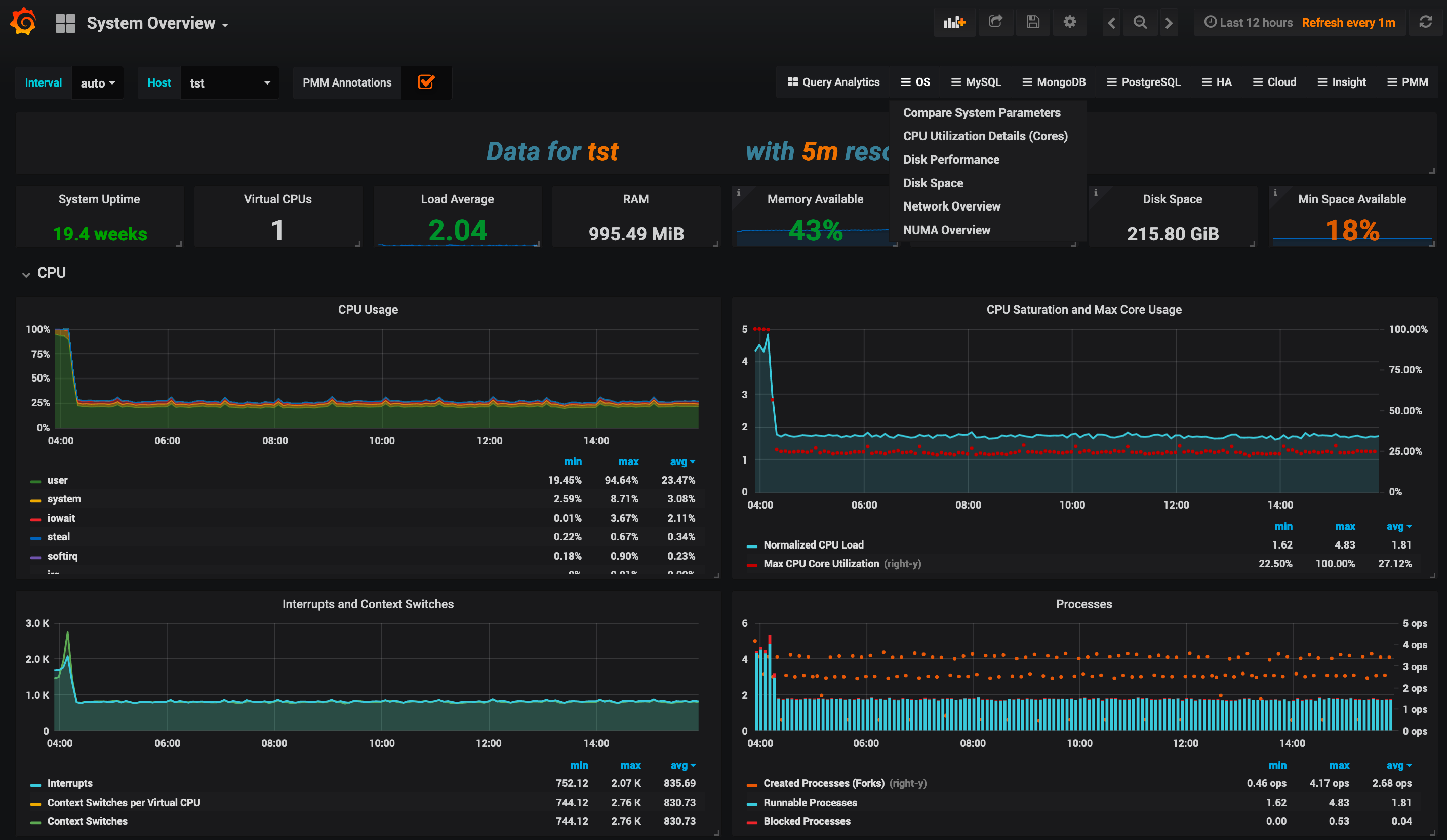The width and height of the screenshot is (1447, 840).
Task: Open the Host tst dropdown
Action: pos(230,82)
